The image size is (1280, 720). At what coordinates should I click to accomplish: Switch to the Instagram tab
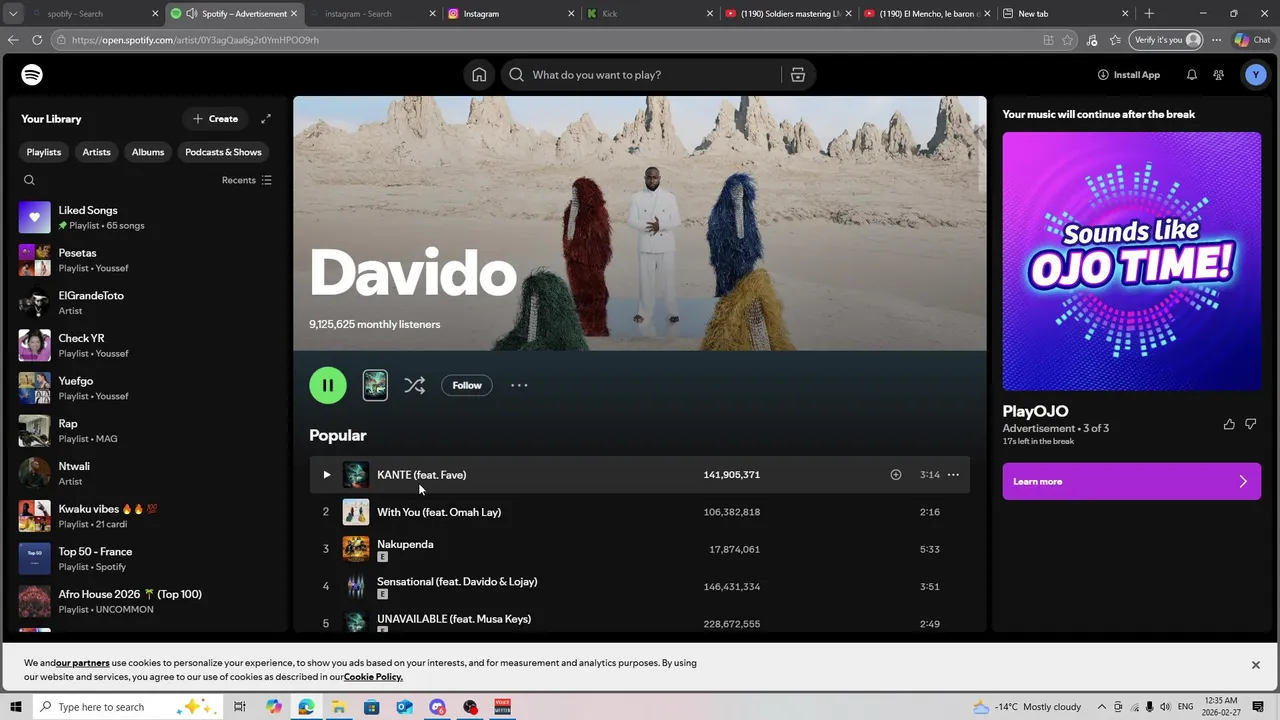coord(510,14)
